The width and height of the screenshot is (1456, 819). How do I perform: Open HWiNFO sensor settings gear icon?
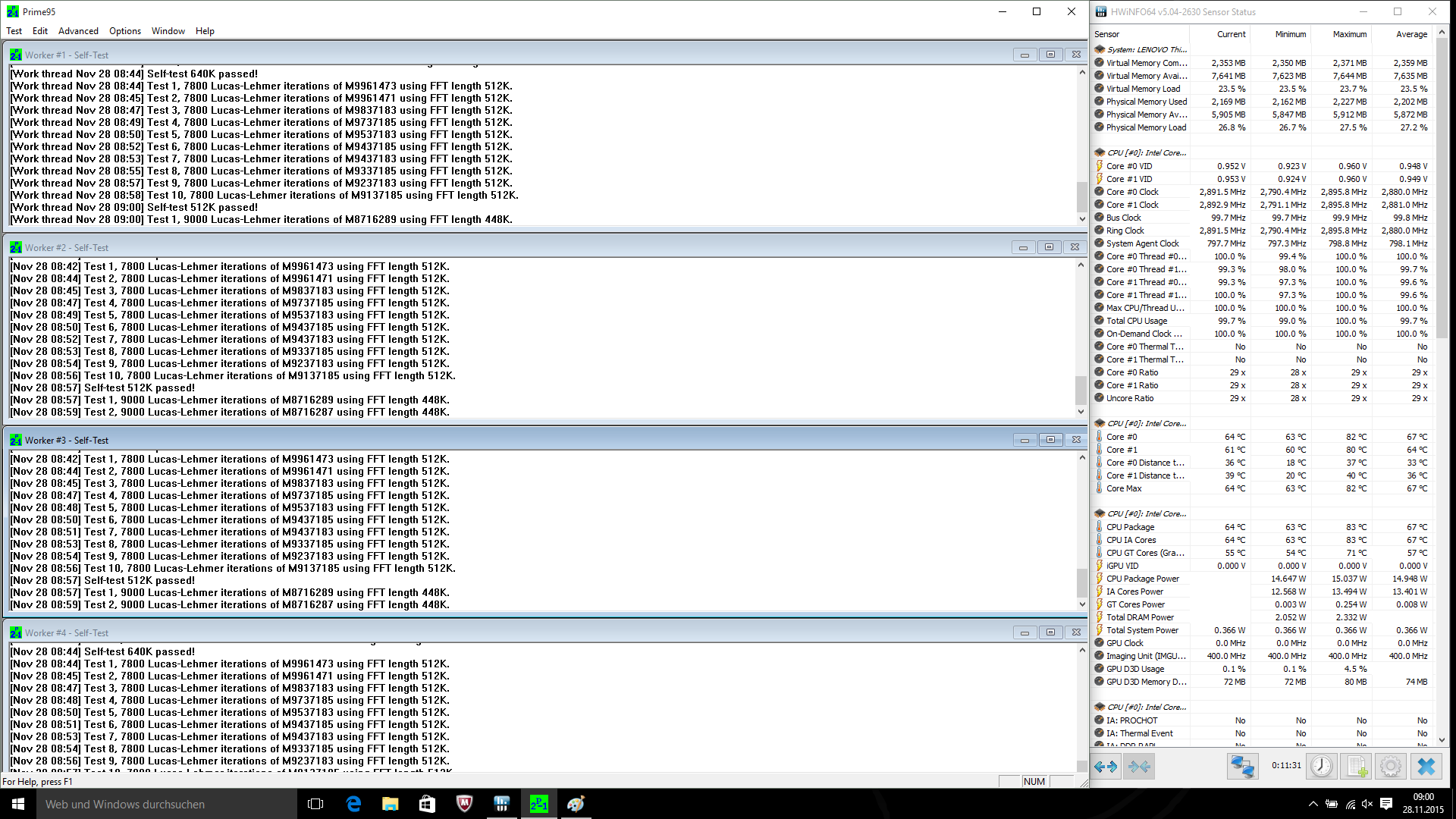(x=1390, y=767)
